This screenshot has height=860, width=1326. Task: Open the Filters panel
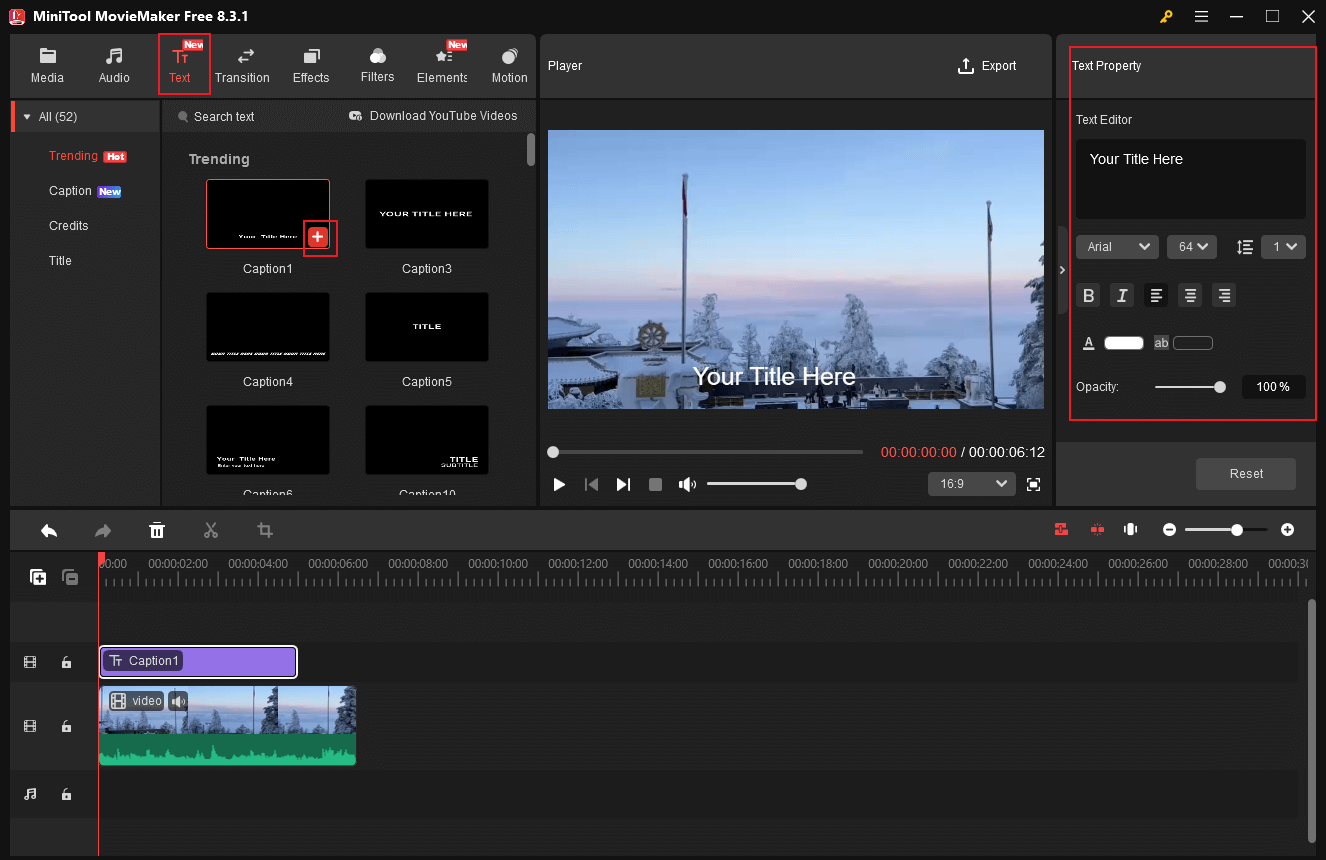pyautogui.click(x=377, y=65)
